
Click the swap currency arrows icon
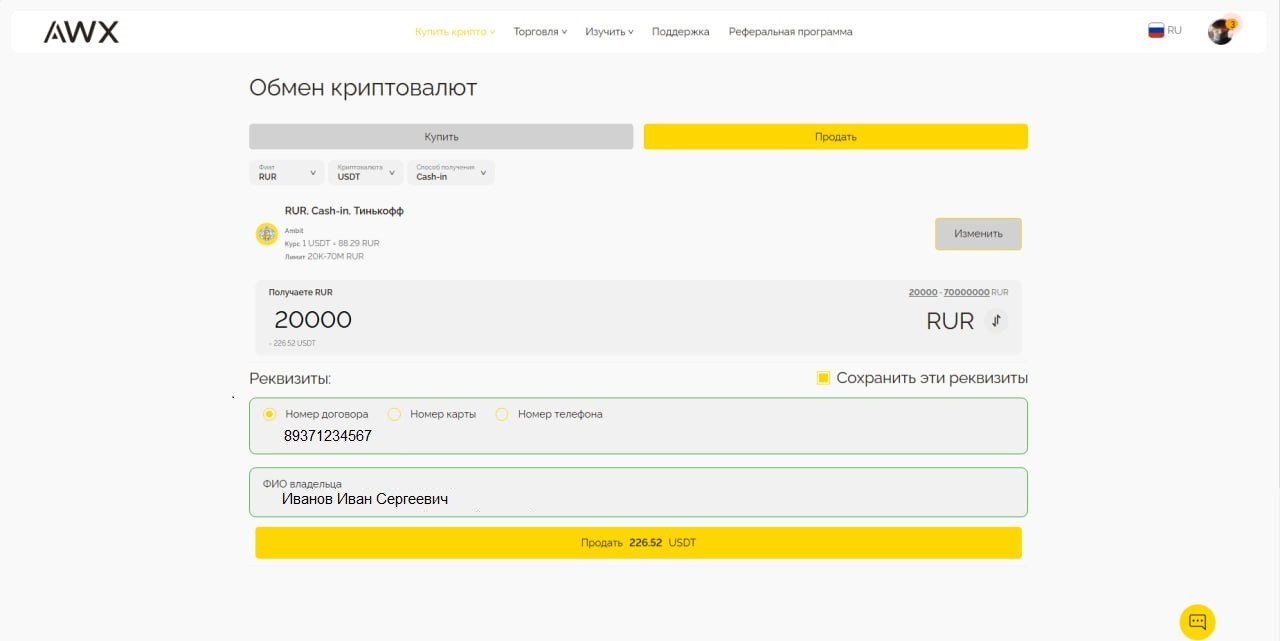click(995, 321)
